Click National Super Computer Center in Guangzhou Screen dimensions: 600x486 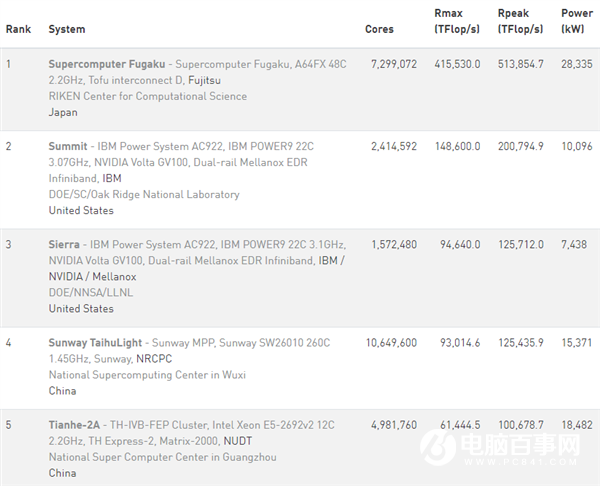(x=162, y=457)
